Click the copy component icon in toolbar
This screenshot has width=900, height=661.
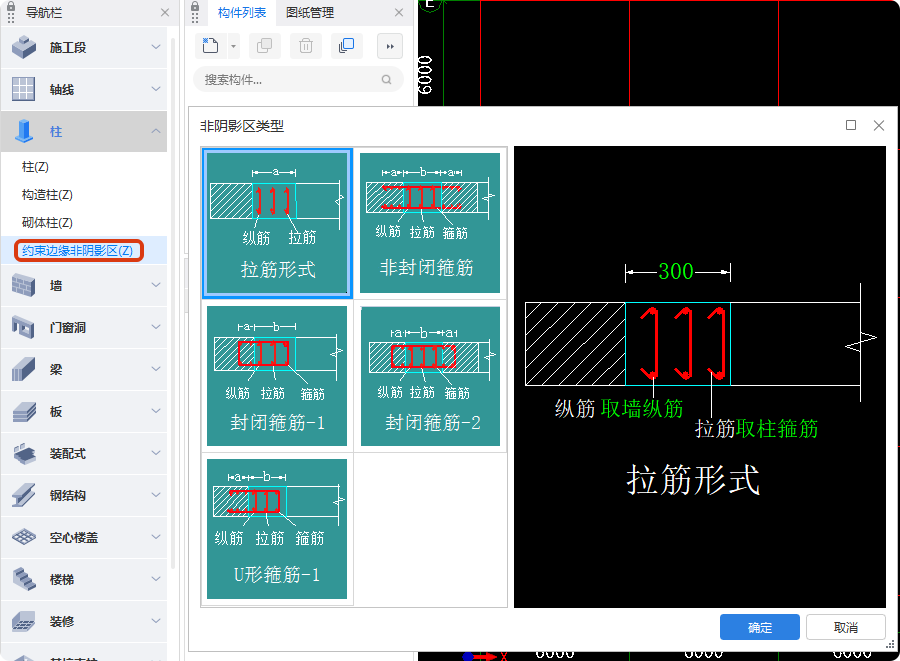click(263, 45)
